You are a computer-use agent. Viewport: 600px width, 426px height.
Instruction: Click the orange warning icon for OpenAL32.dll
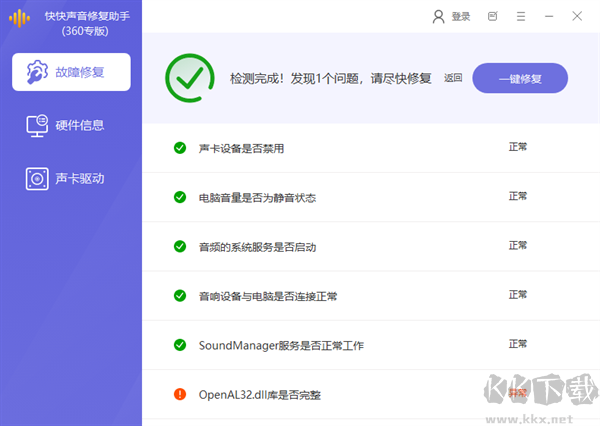180,394
